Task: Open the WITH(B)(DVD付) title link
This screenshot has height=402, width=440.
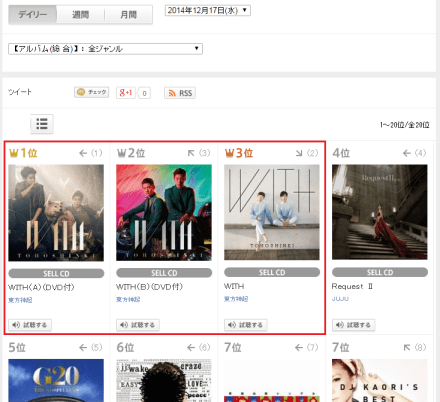Action: point(149,287)
